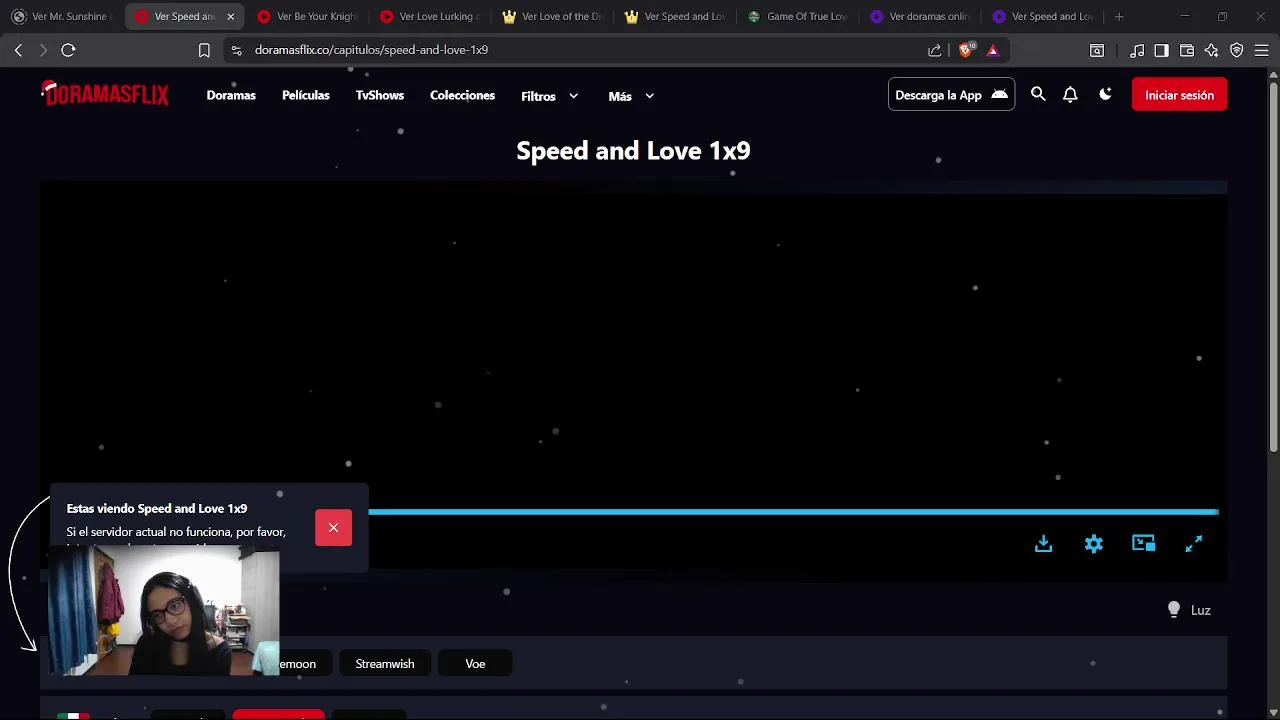Enable picture-in-picture in the player
The height and width of the screenshot is (720, 1280).
tap(1143, 543)
